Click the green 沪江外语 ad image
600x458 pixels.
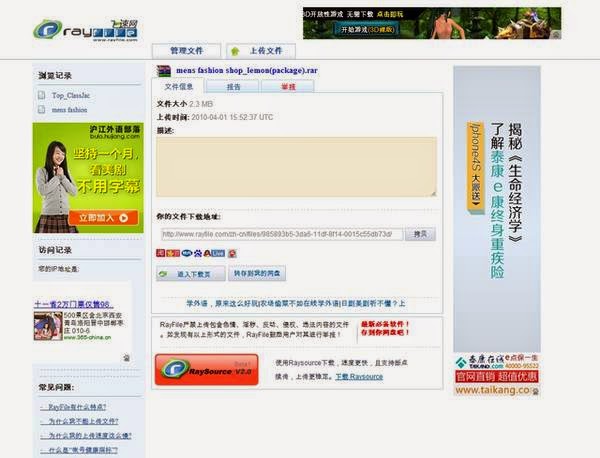[88, 178]
